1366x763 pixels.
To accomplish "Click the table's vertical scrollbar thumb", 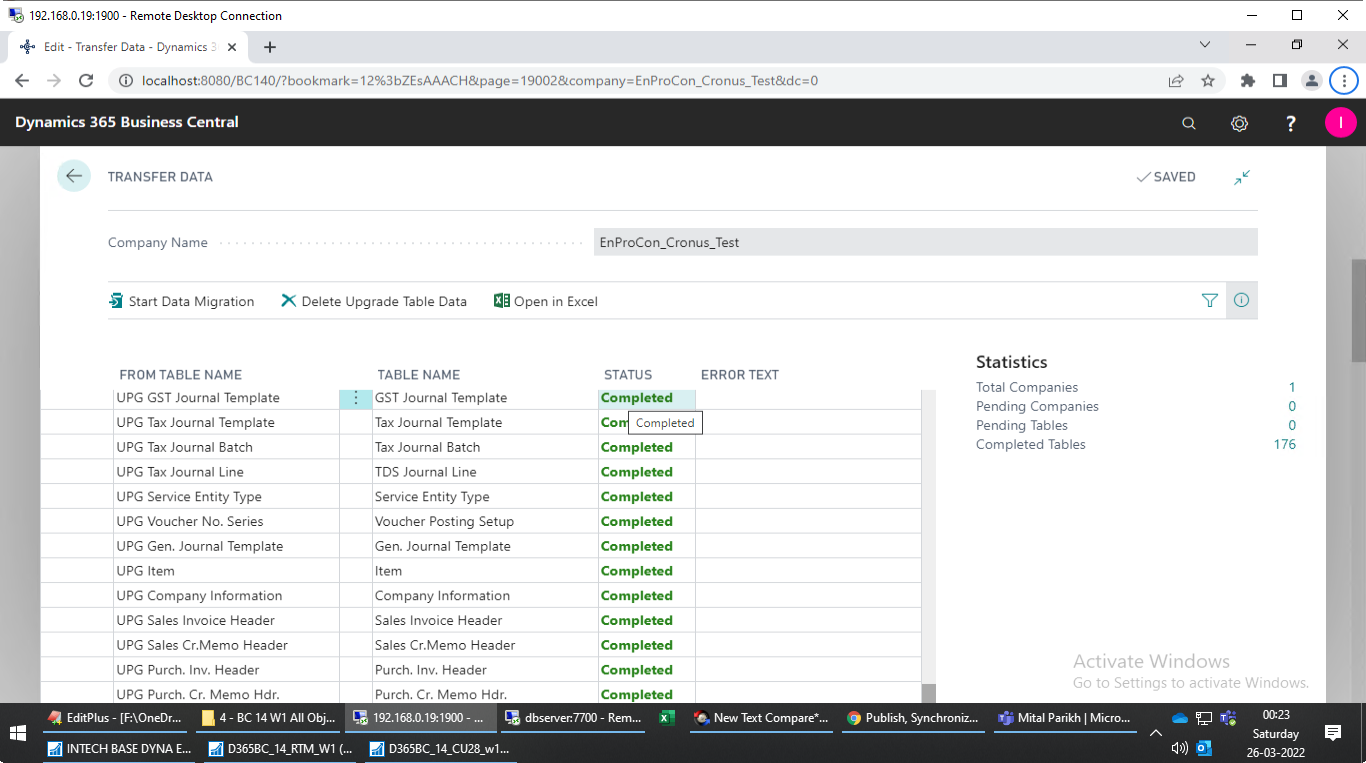I will 928,693.
